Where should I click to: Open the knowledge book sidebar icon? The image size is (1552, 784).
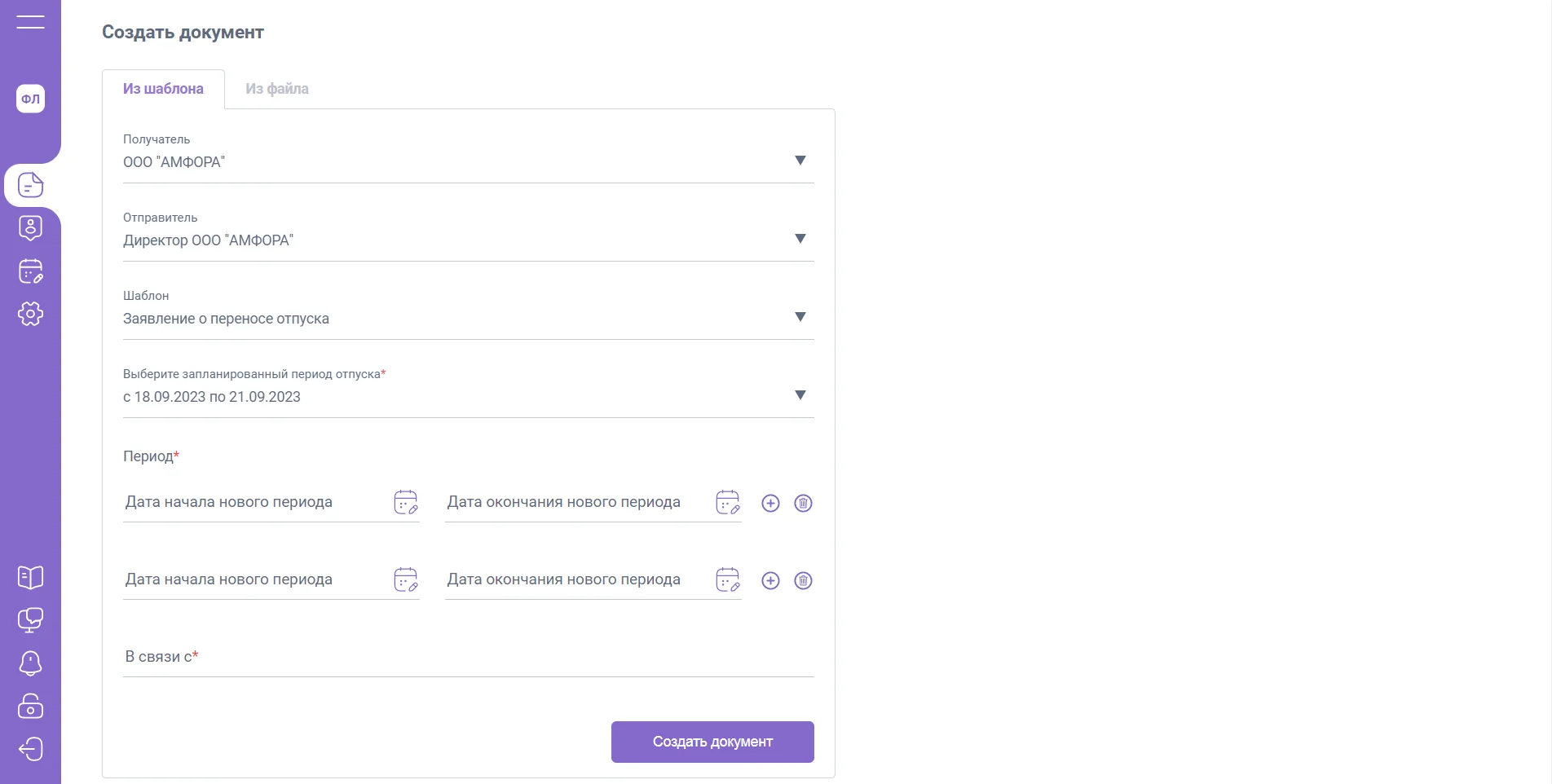(x=30, y=578)
